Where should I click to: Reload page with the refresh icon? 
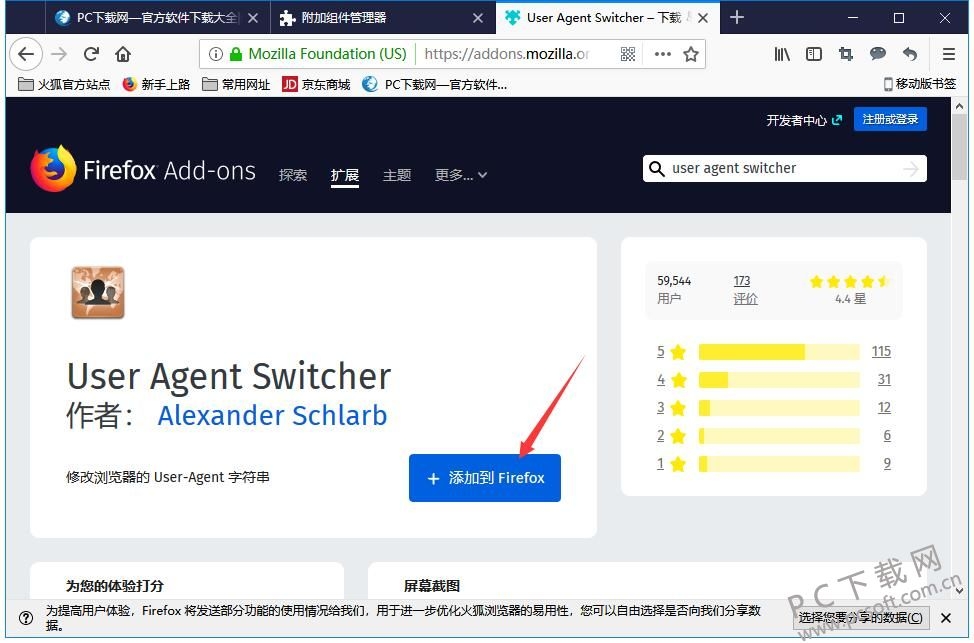91,54
